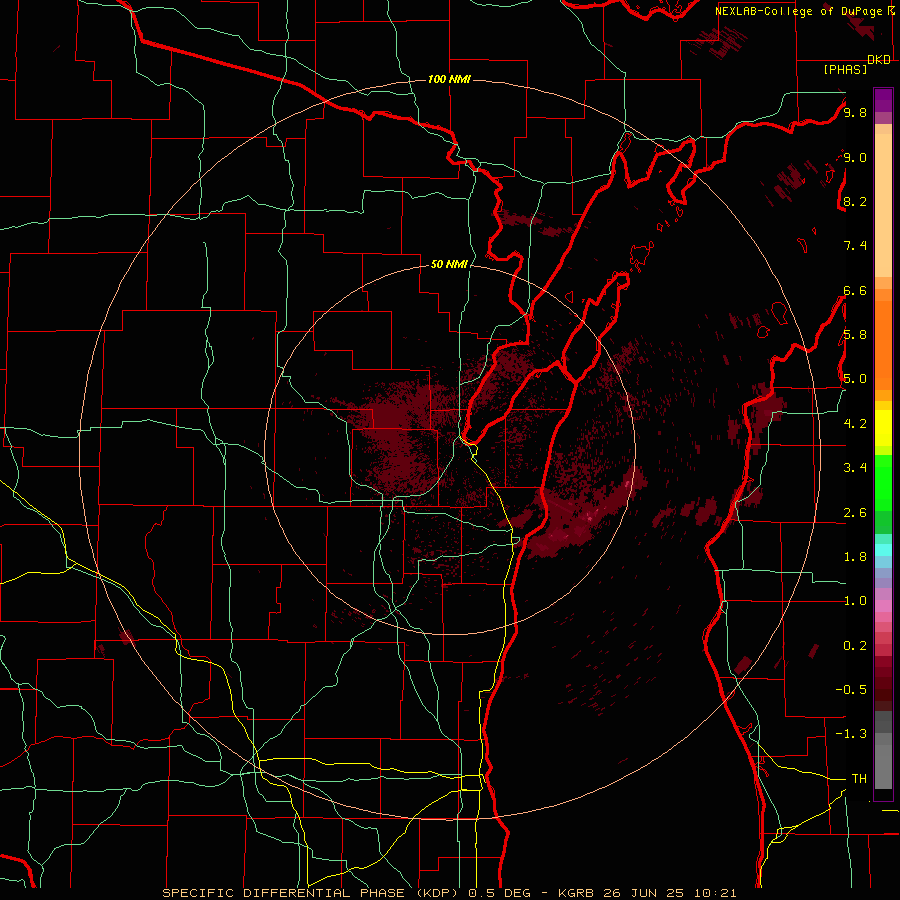Click the TH threshold label on the scale

point(859,779)
